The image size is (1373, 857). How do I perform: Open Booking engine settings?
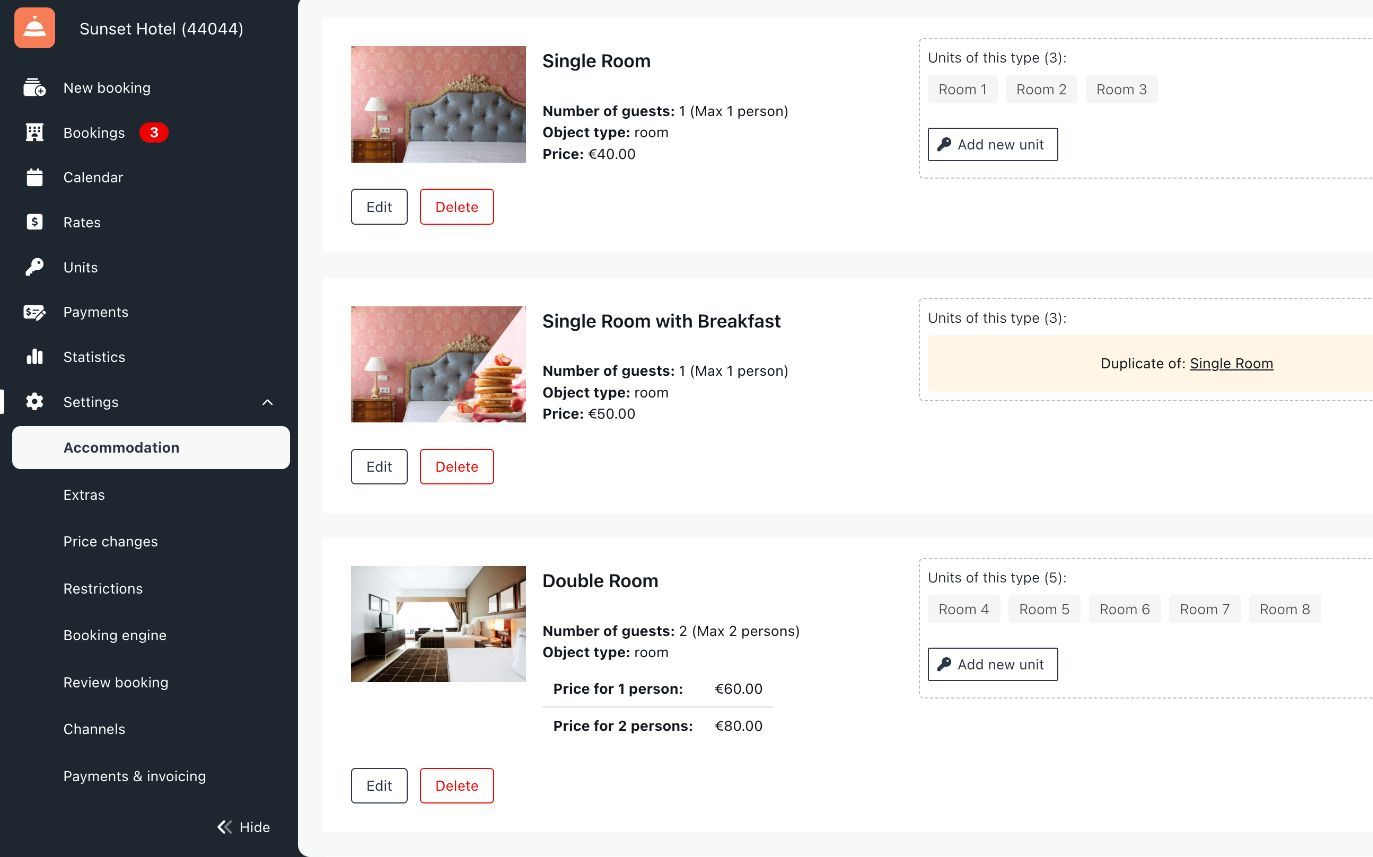(x=115, y=636)
